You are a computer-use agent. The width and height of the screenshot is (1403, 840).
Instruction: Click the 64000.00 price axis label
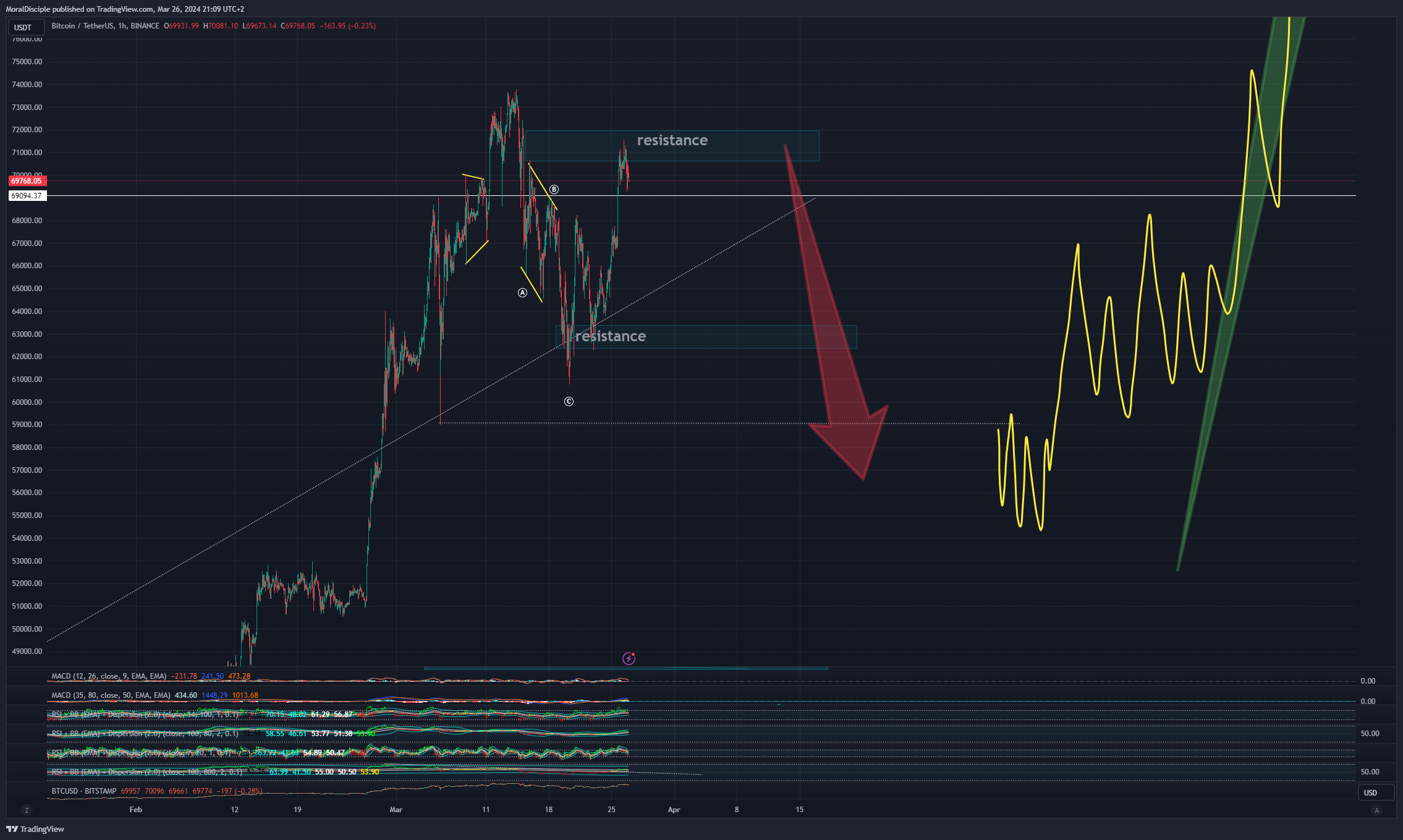point(27,312)
